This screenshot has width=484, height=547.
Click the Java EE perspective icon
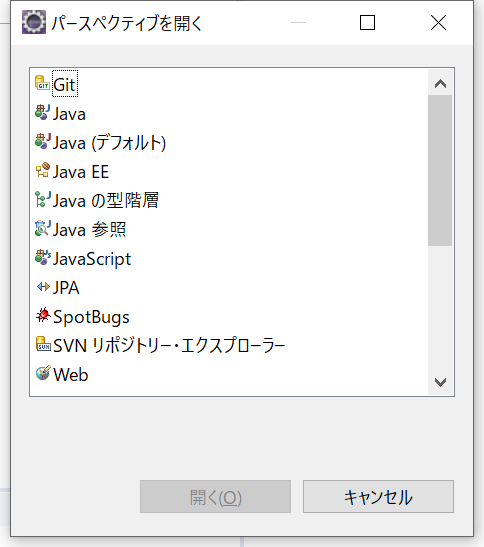[43, 170]
